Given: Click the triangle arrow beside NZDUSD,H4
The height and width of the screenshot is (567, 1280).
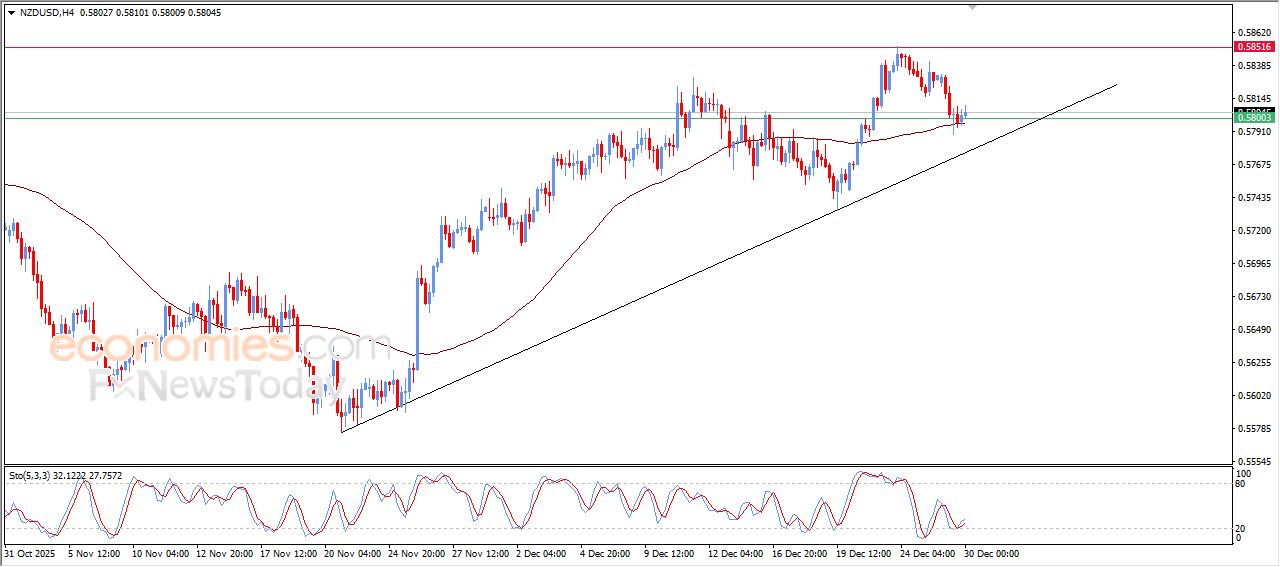Looking at the screenshot, I should [11, 12].
